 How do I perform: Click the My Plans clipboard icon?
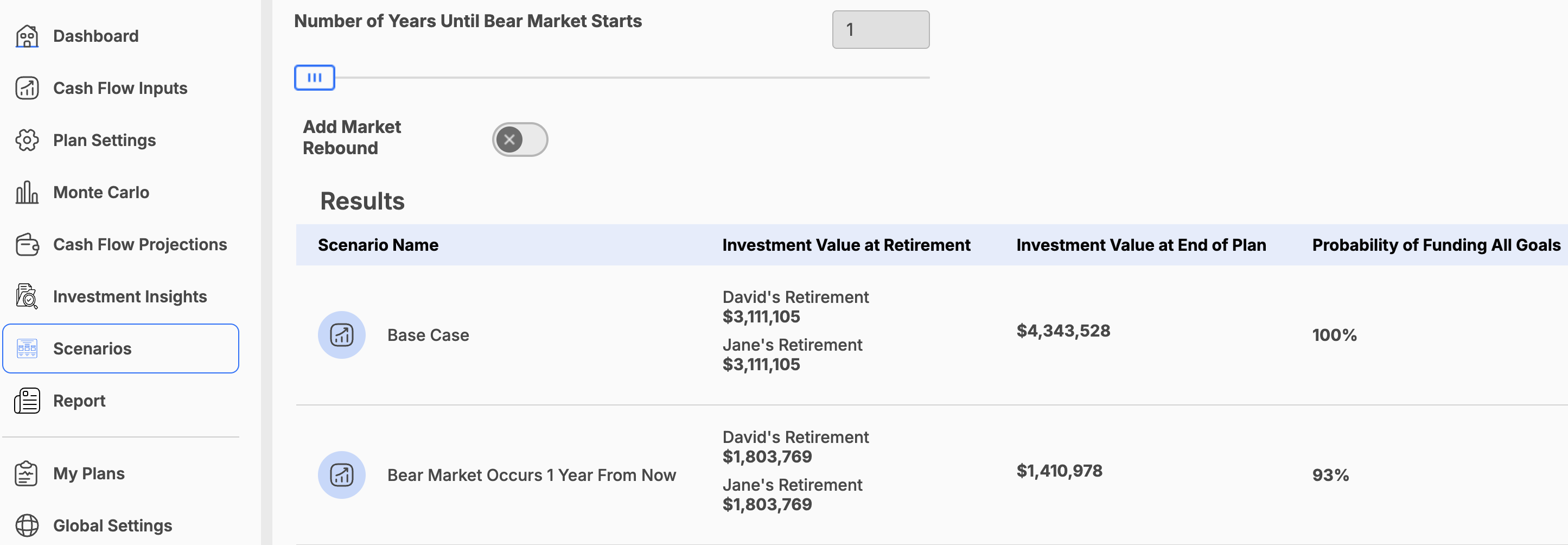coord(26,473)
